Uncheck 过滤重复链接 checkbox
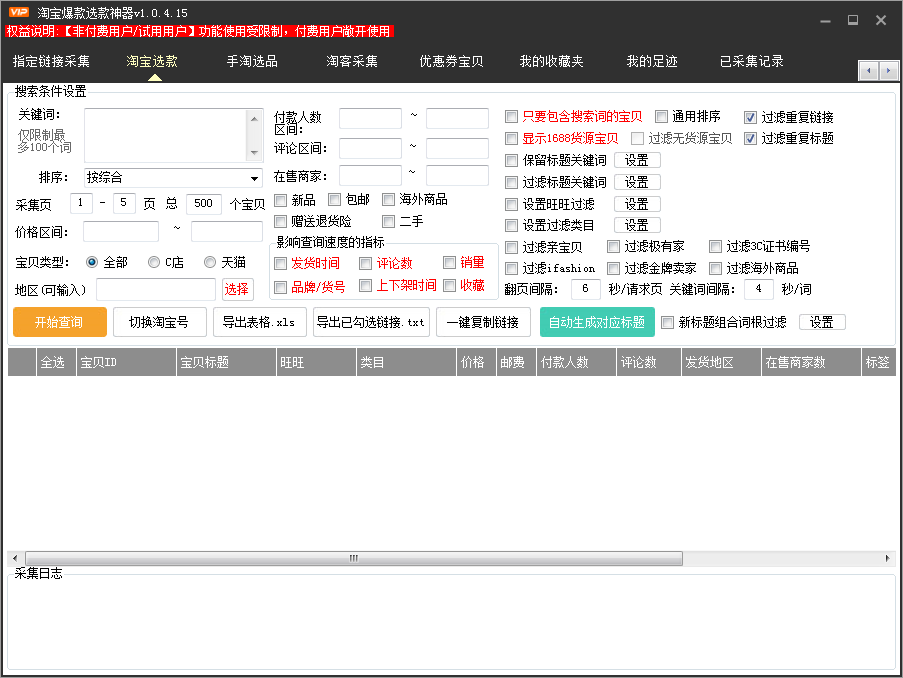 click(750, 118)
